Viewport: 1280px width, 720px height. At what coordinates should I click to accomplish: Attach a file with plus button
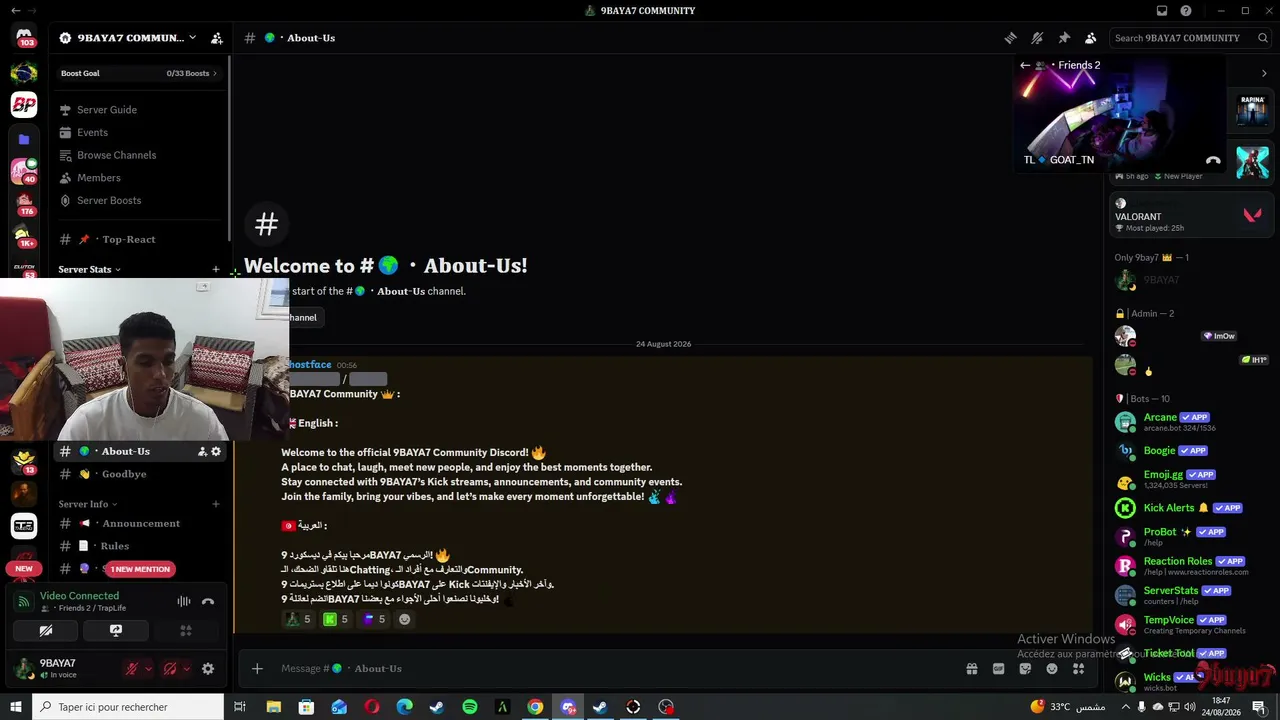tap(257, 669)
